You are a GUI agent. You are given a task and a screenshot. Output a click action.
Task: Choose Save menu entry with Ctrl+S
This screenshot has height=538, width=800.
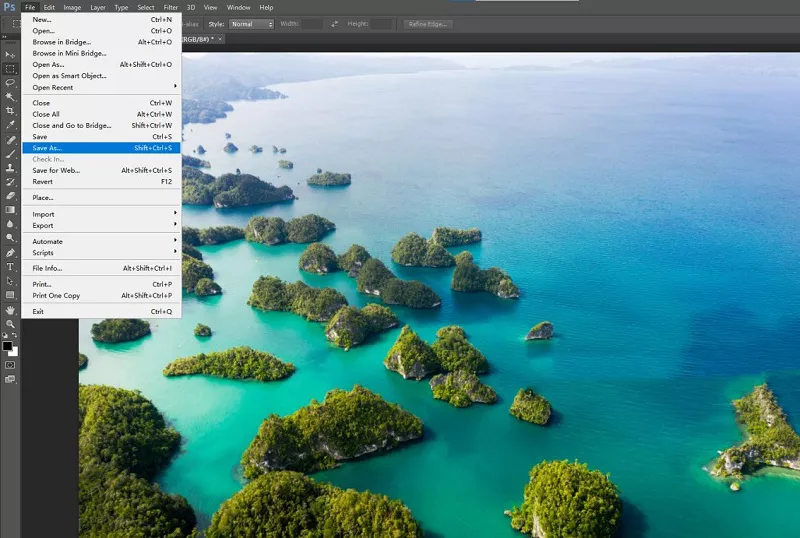101,136
